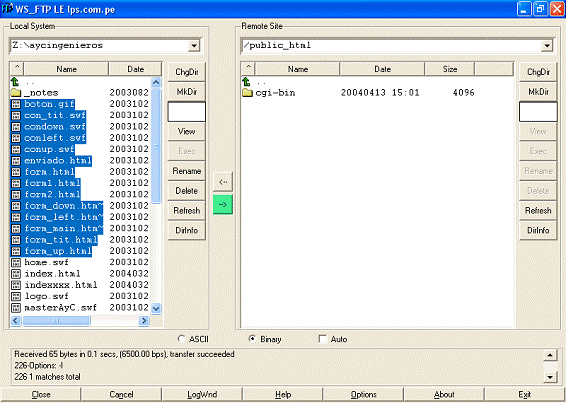The width and height of the screenshot is (566, 403).
Task: Sort remote files by Date column
Action: (382, 69)
